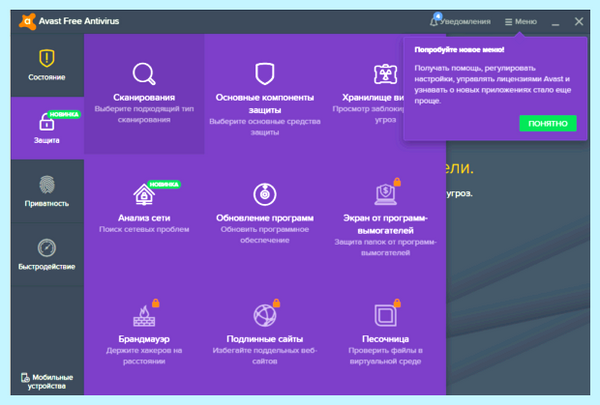
Task: Click the Брандмауэр firewall icon
Action: pos(144,316)
